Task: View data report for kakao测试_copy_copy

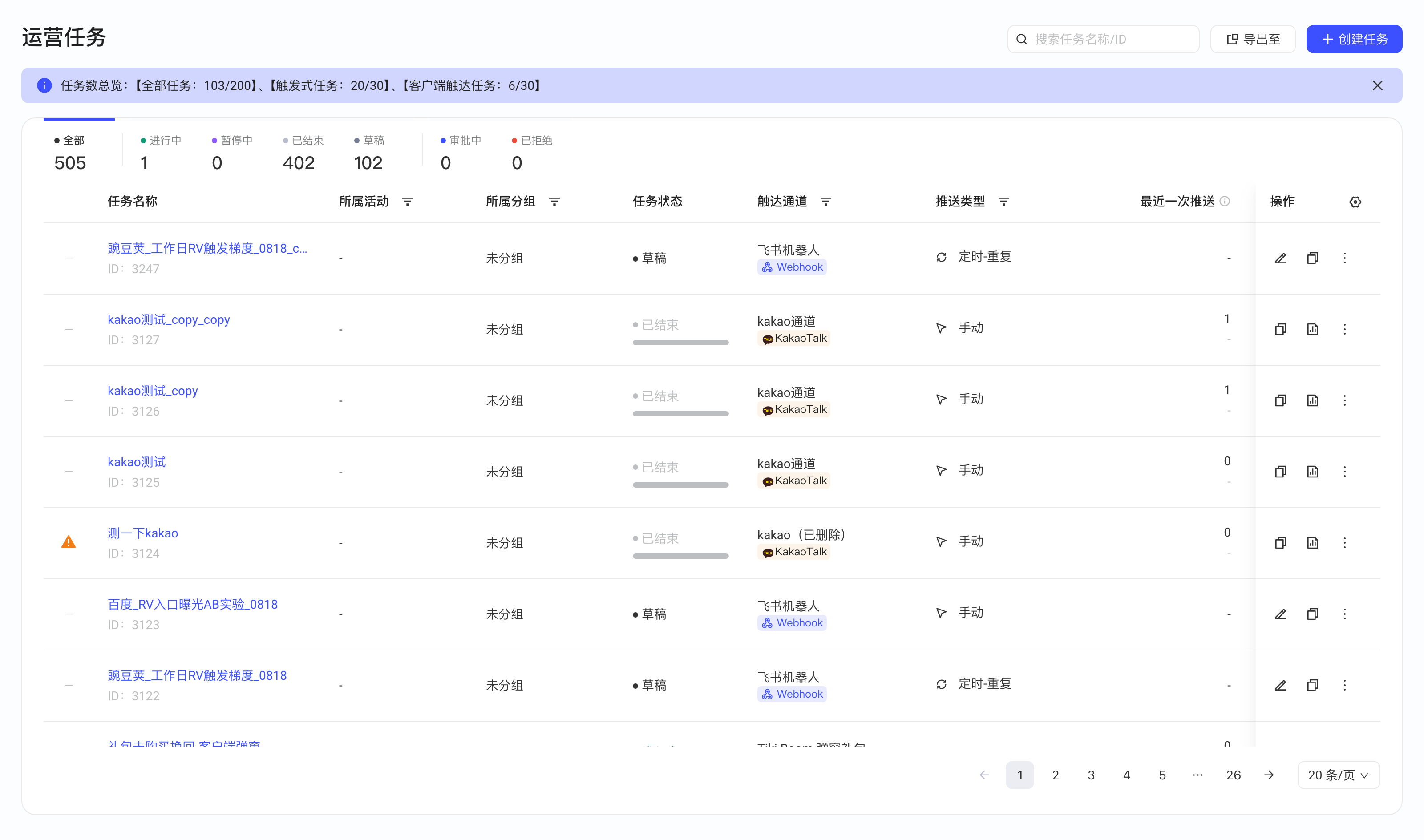Action: pos(1312,329)
